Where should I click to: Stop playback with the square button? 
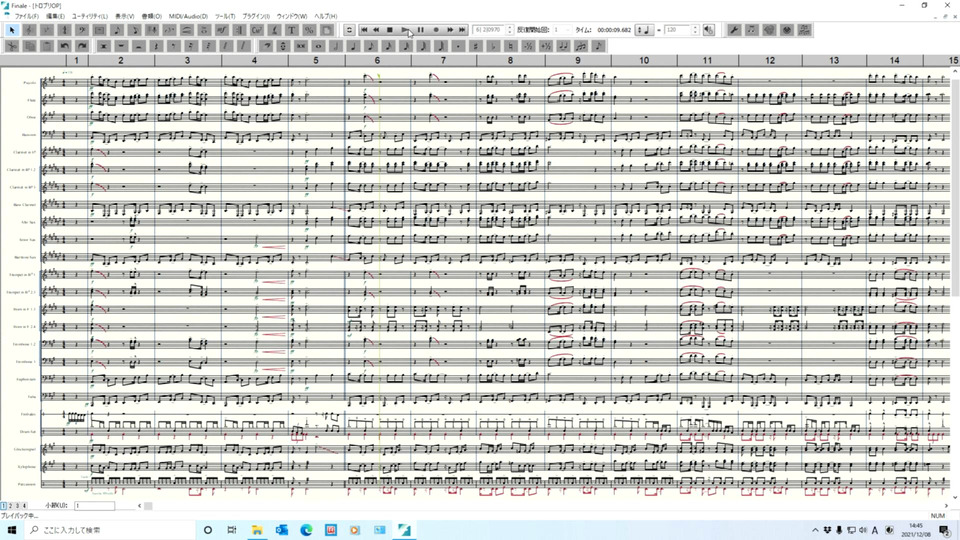click(x=389, y=30)
